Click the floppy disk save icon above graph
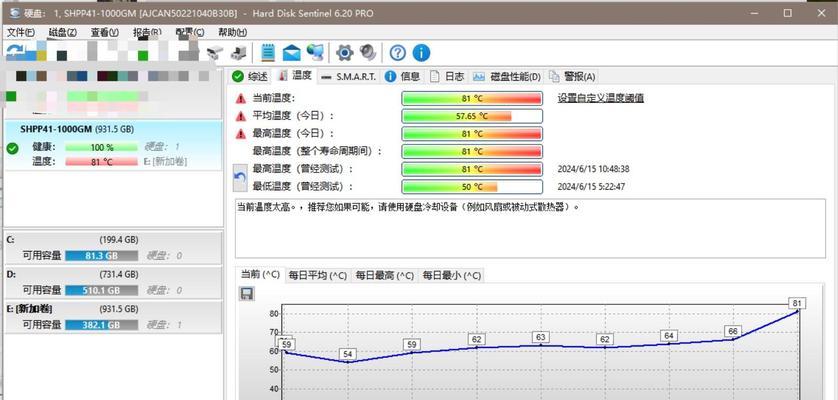This screenshot has width=838, height=400. [x=247, y=294]
